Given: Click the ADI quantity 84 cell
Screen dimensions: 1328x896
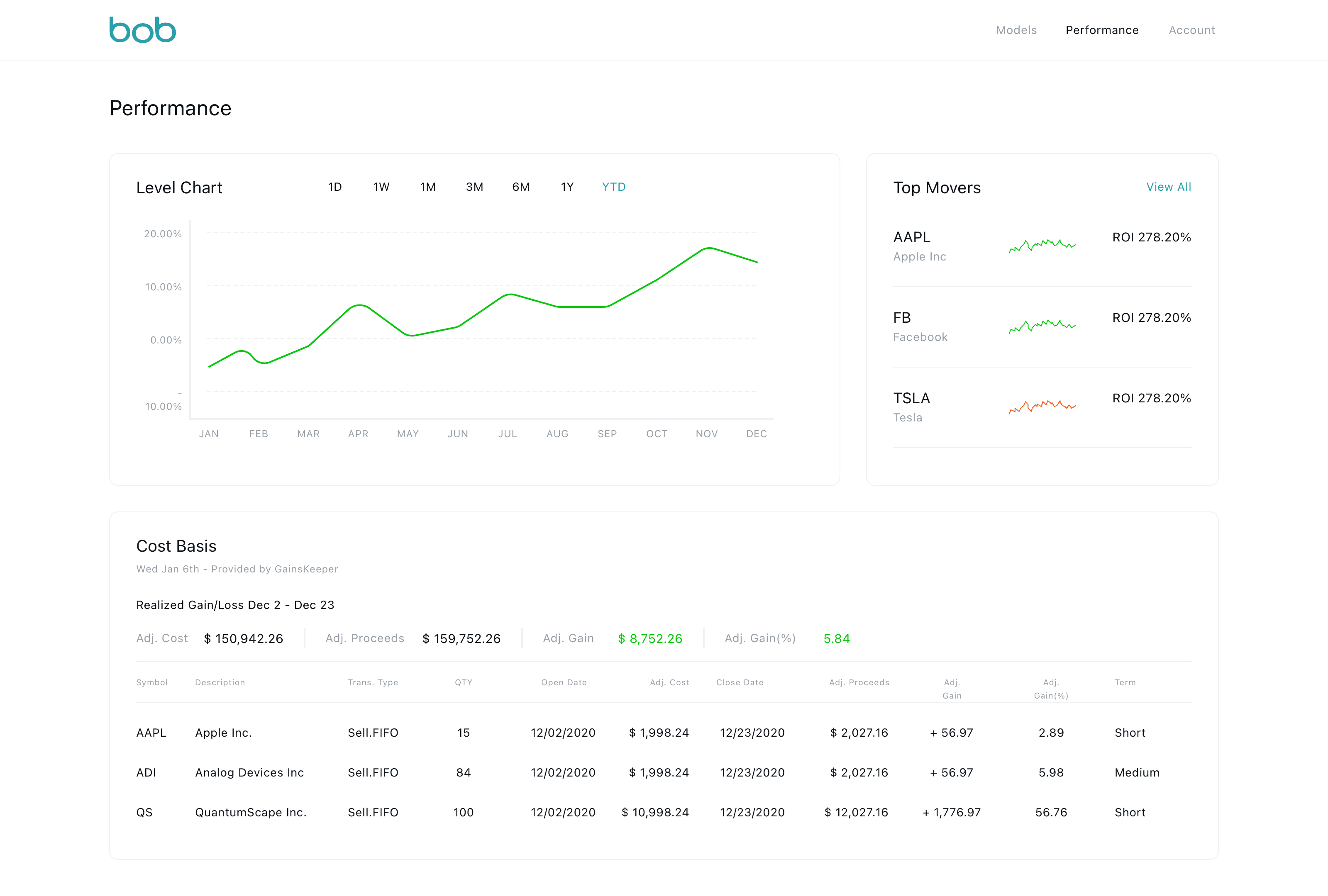Looking at the screenshot, I should pos(464,773).
